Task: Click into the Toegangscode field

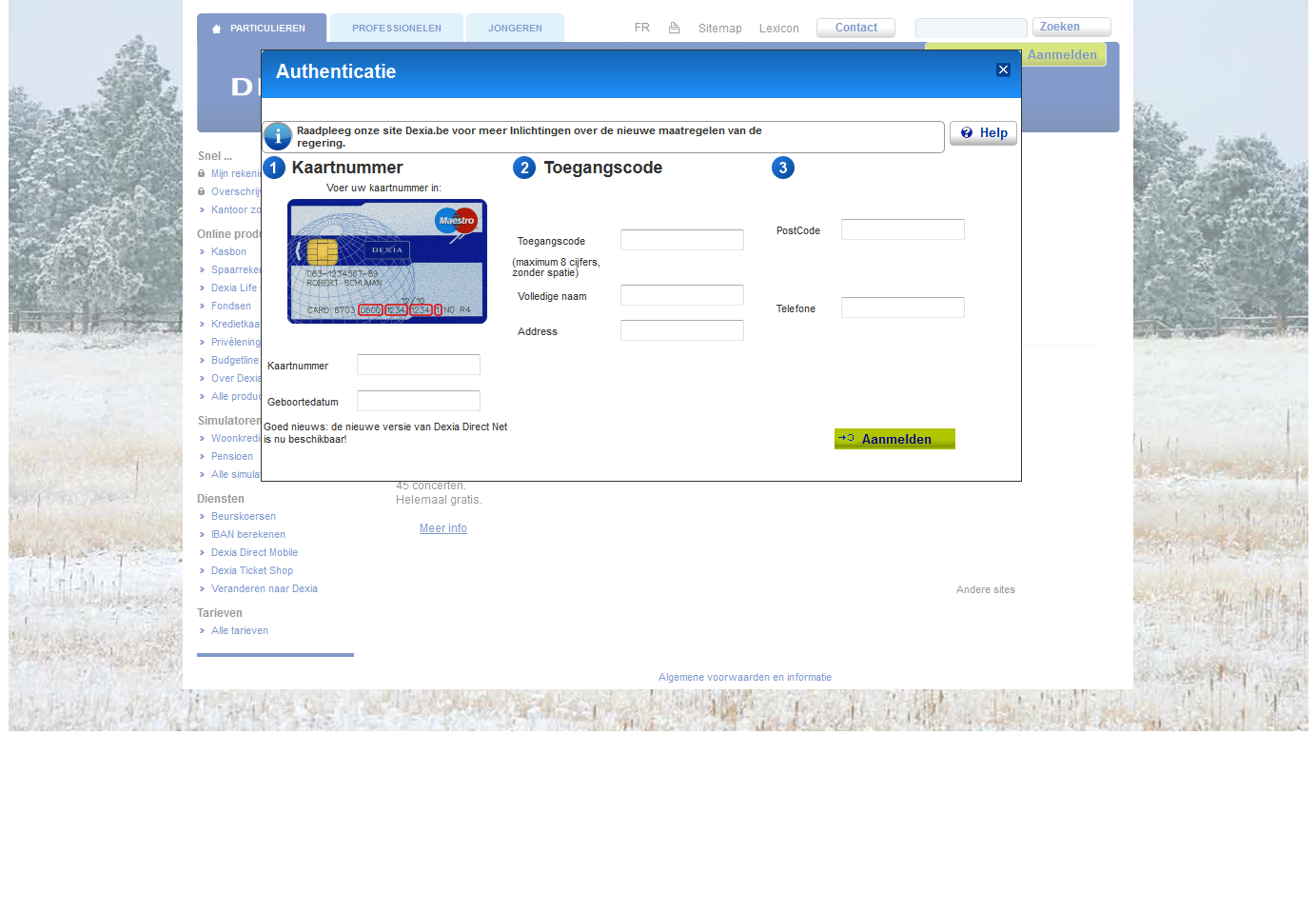Action: [681, 241]
